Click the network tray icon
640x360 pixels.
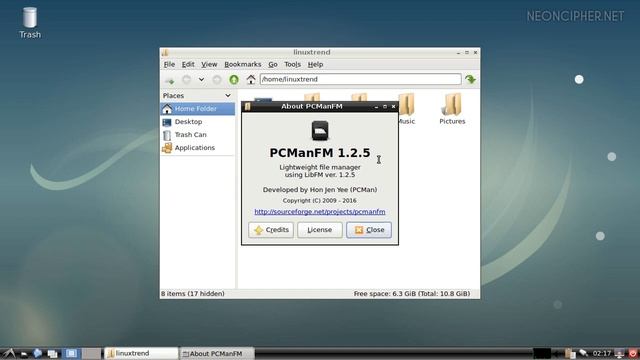coord(583,353)
